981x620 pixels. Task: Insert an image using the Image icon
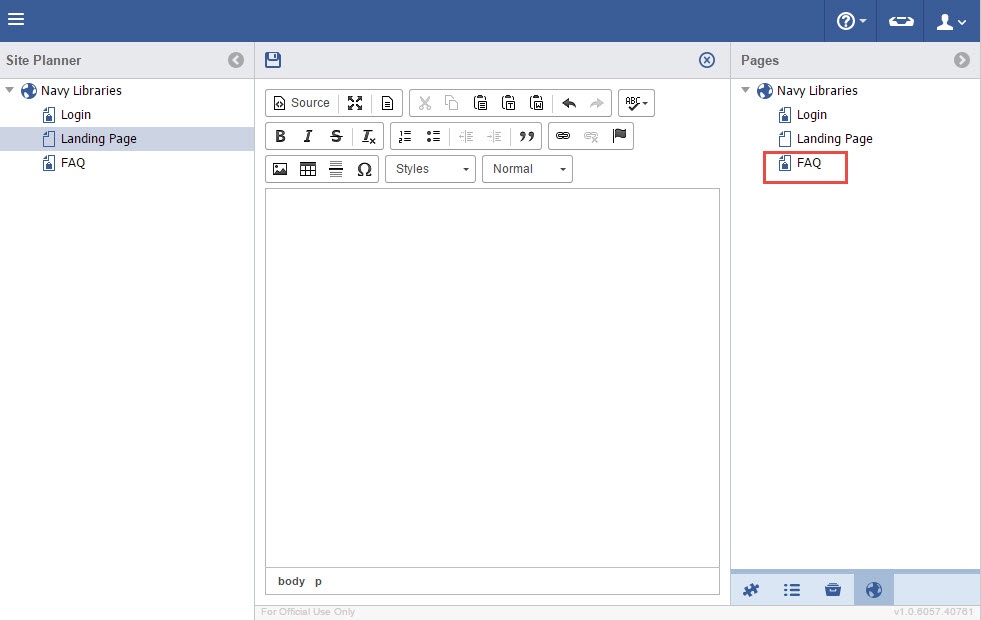[280, 169]
